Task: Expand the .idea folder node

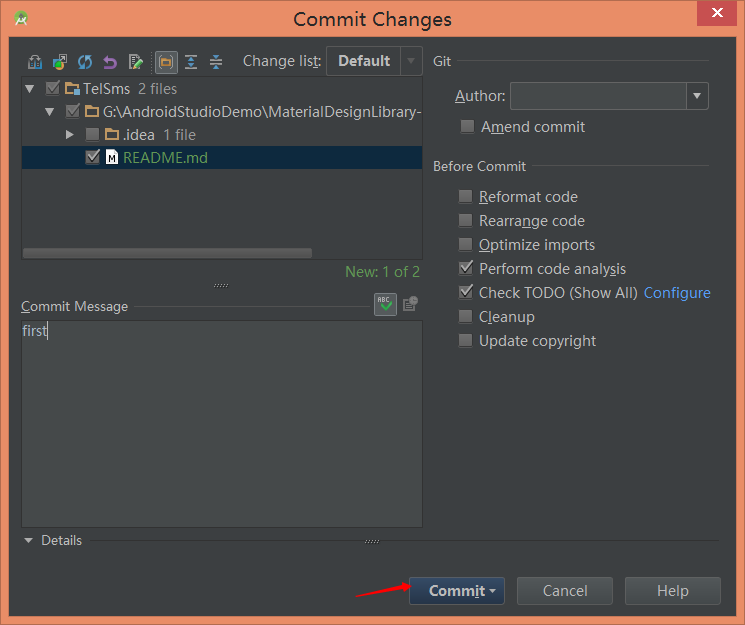Action: click(x=69, y=135)
